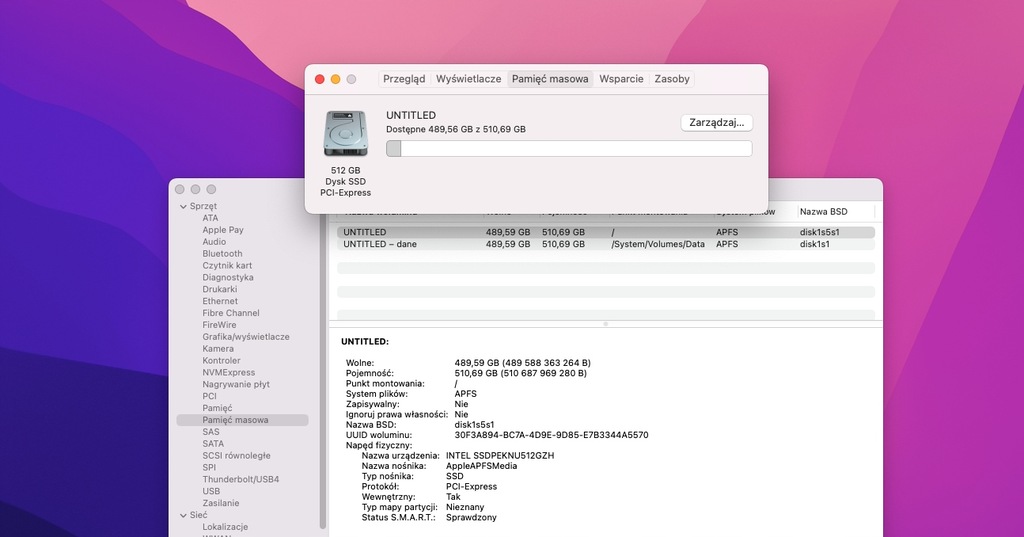Image resolution: width=1024 pixels, height=537 pixels.
Task: Click the Nazwa BSD column header
Action: [x=824, y=212]
